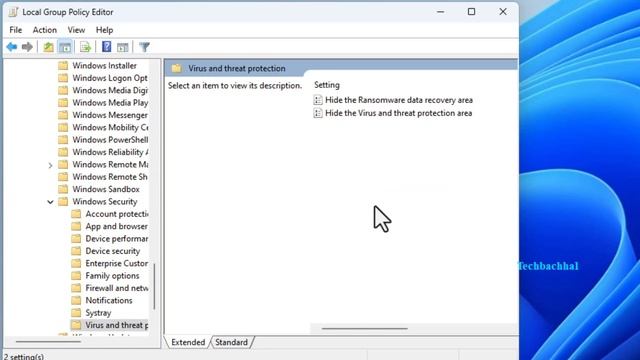
Task: Click the Windows Security folder icon
Action: click(63, 201)
